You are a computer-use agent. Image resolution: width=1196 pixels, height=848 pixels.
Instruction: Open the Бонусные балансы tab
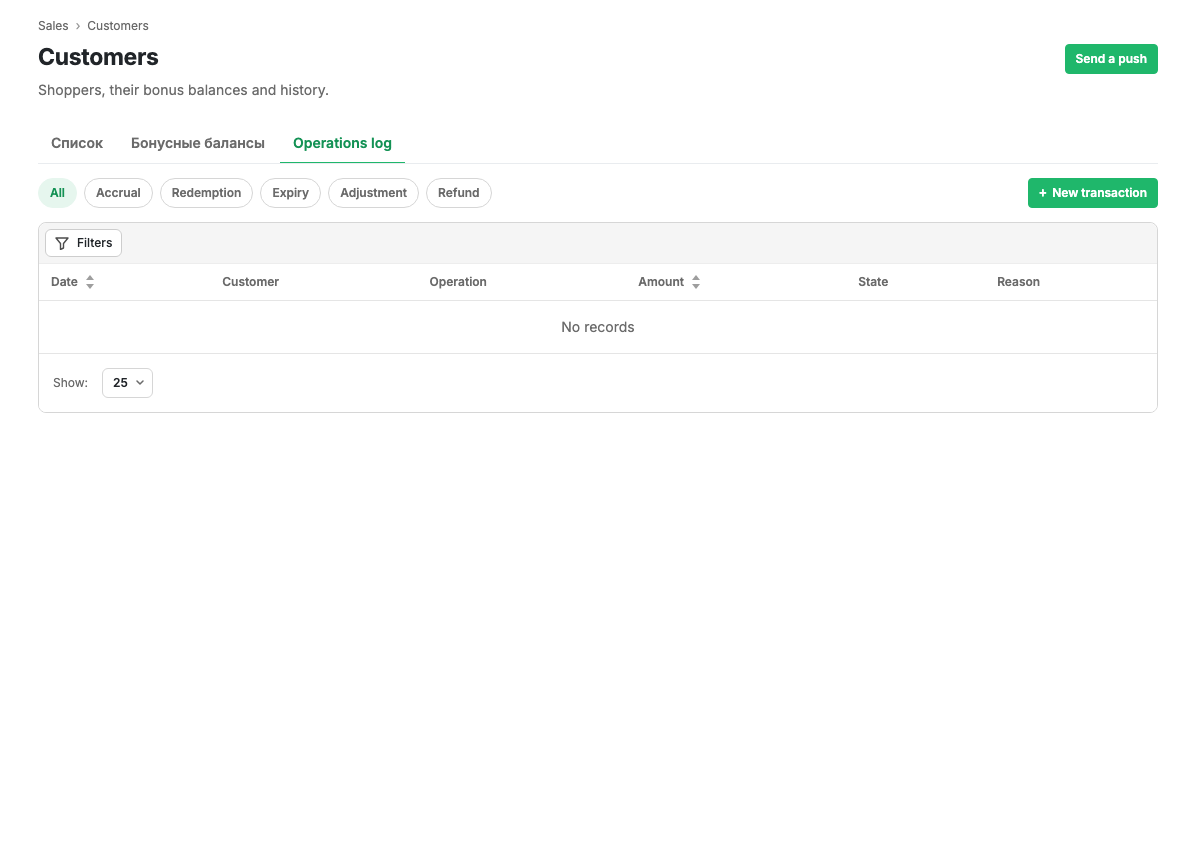[x=198, y=143]
